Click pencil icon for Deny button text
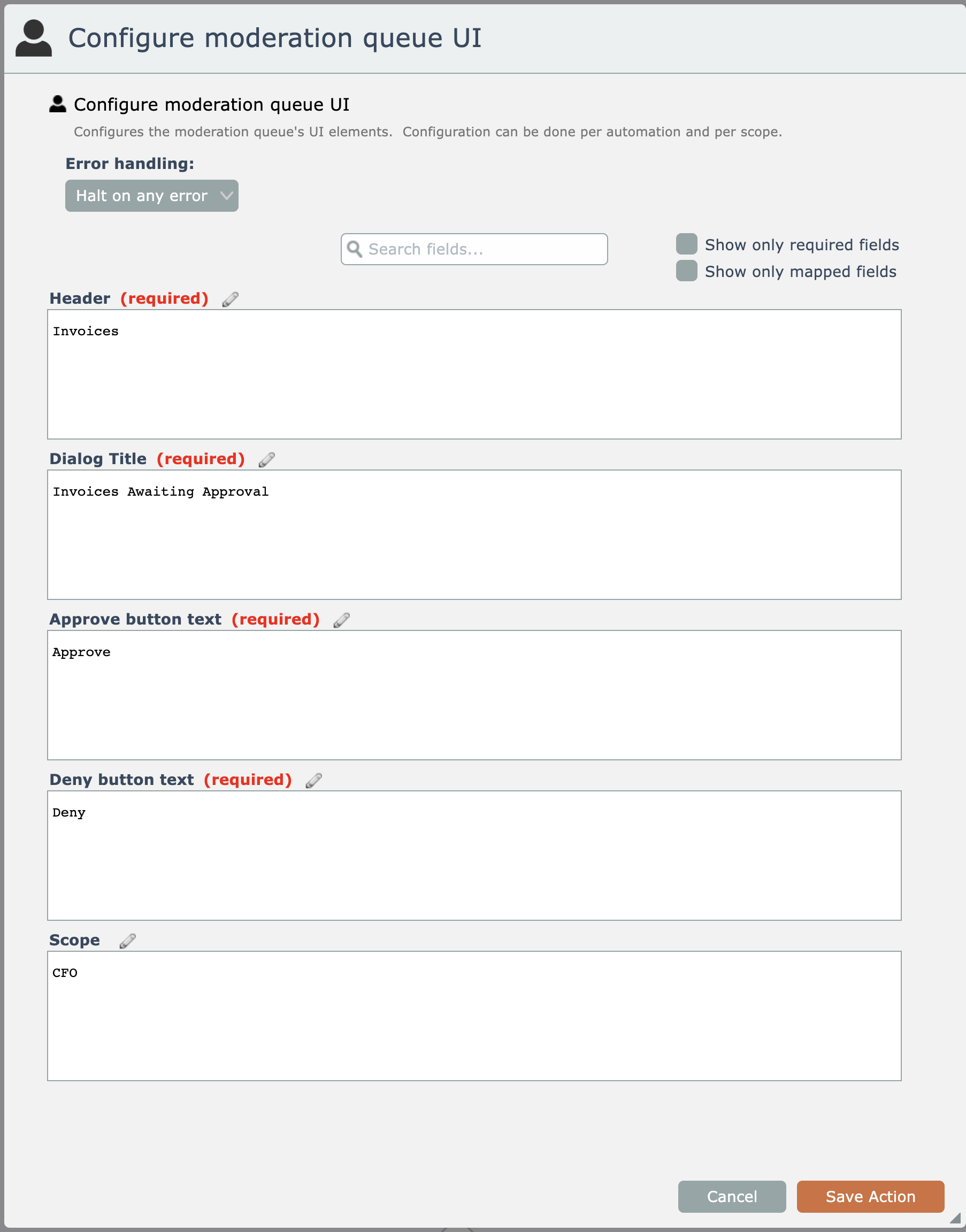Viewport: 966px width, 1232px height. click(x=313, y=781)
